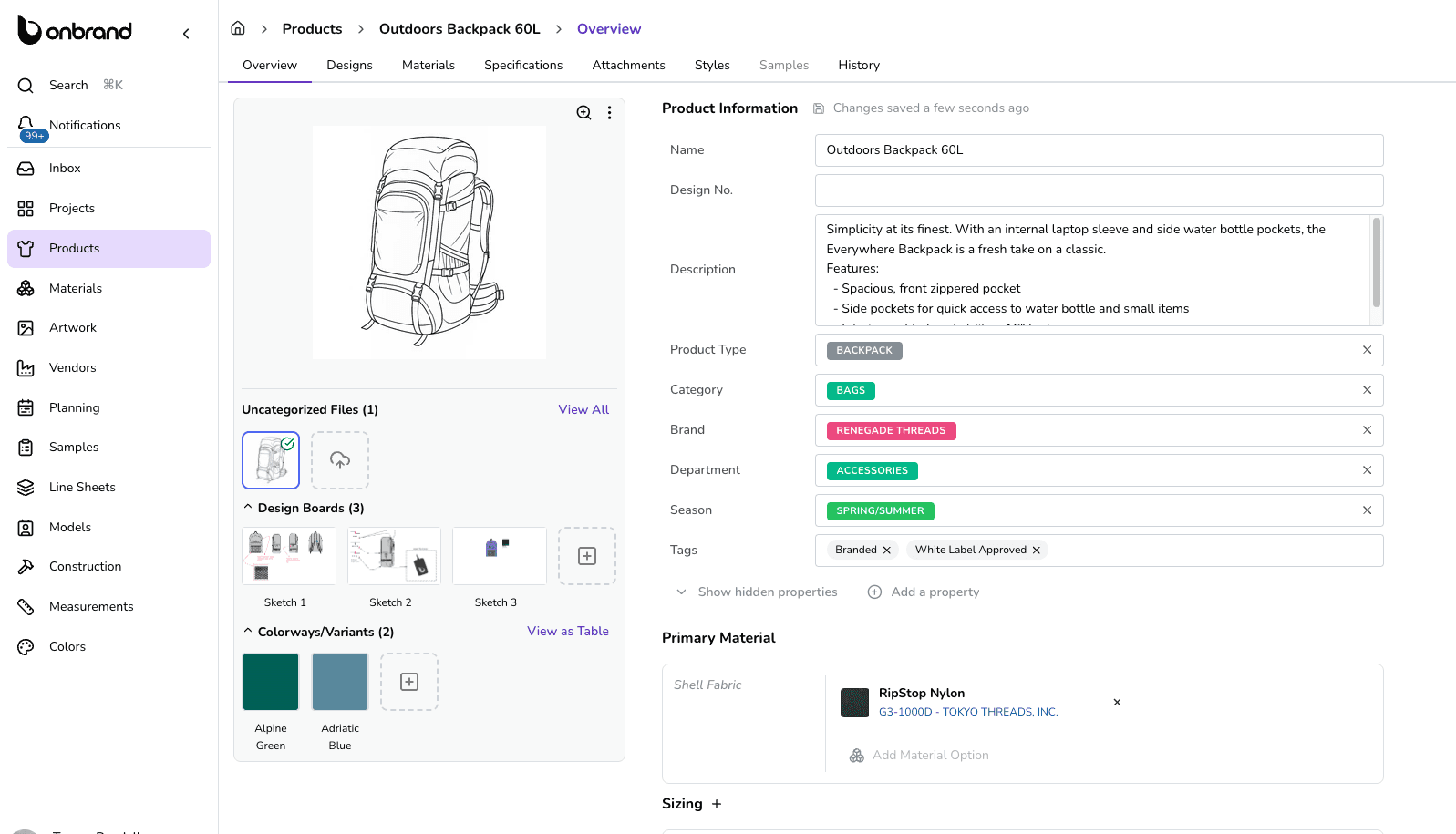Remove the White Label Approved tag
The width and height of the screenshot is (1456, 834).
(1037, 551)
